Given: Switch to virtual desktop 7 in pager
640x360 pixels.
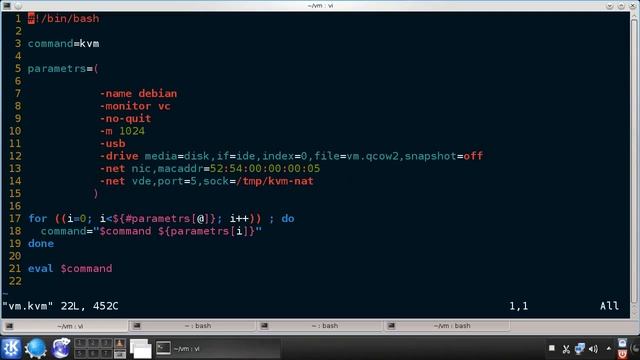Looking at the screenshot, I should click(x=106, y=353).
